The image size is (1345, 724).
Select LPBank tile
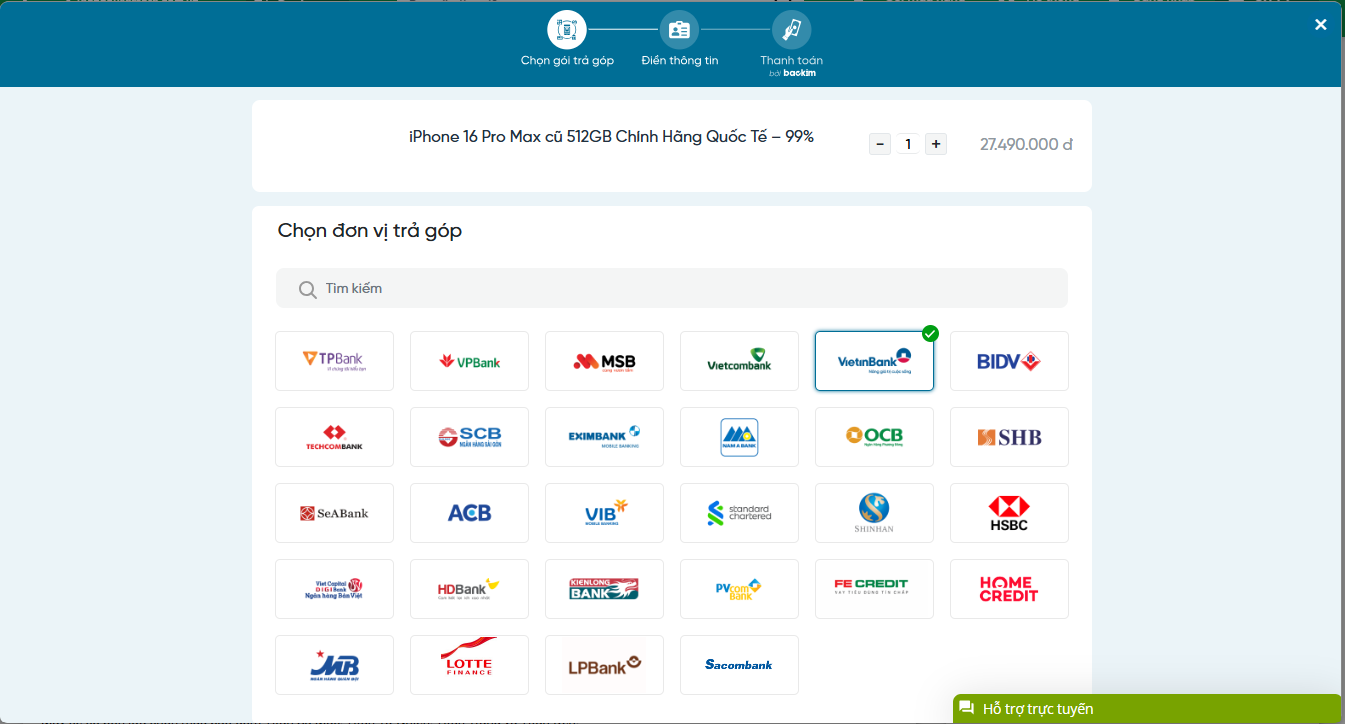(x=604, y=665)
